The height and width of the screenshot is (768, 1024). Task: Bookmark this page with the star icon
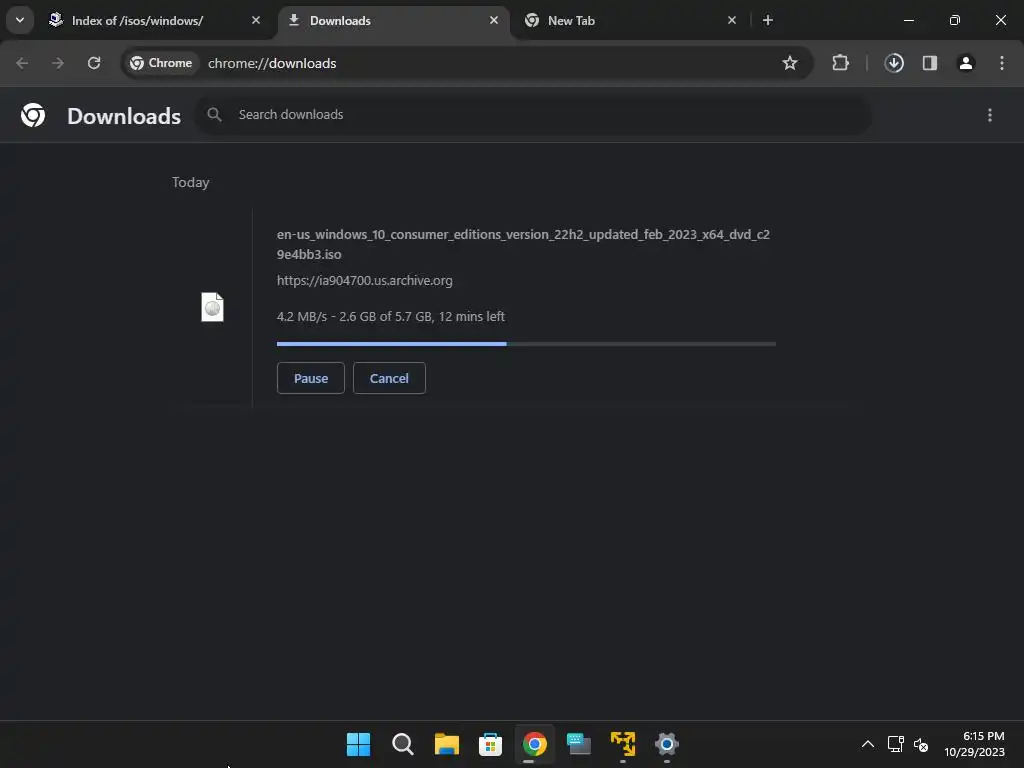tap(790, 63)
